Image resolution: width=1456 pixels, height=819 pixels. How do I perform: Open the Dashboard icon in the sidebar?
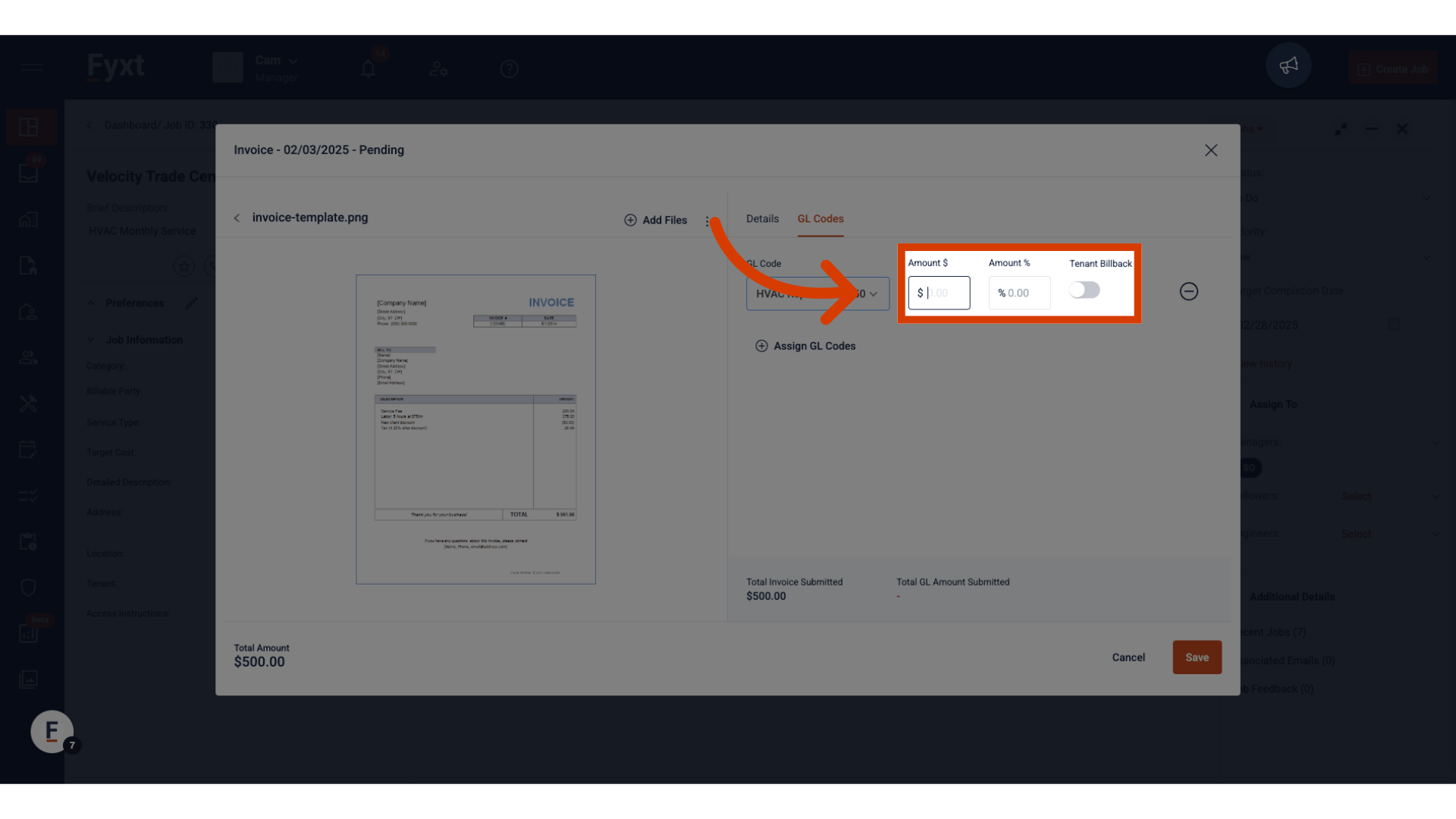[x=29, y=127]
